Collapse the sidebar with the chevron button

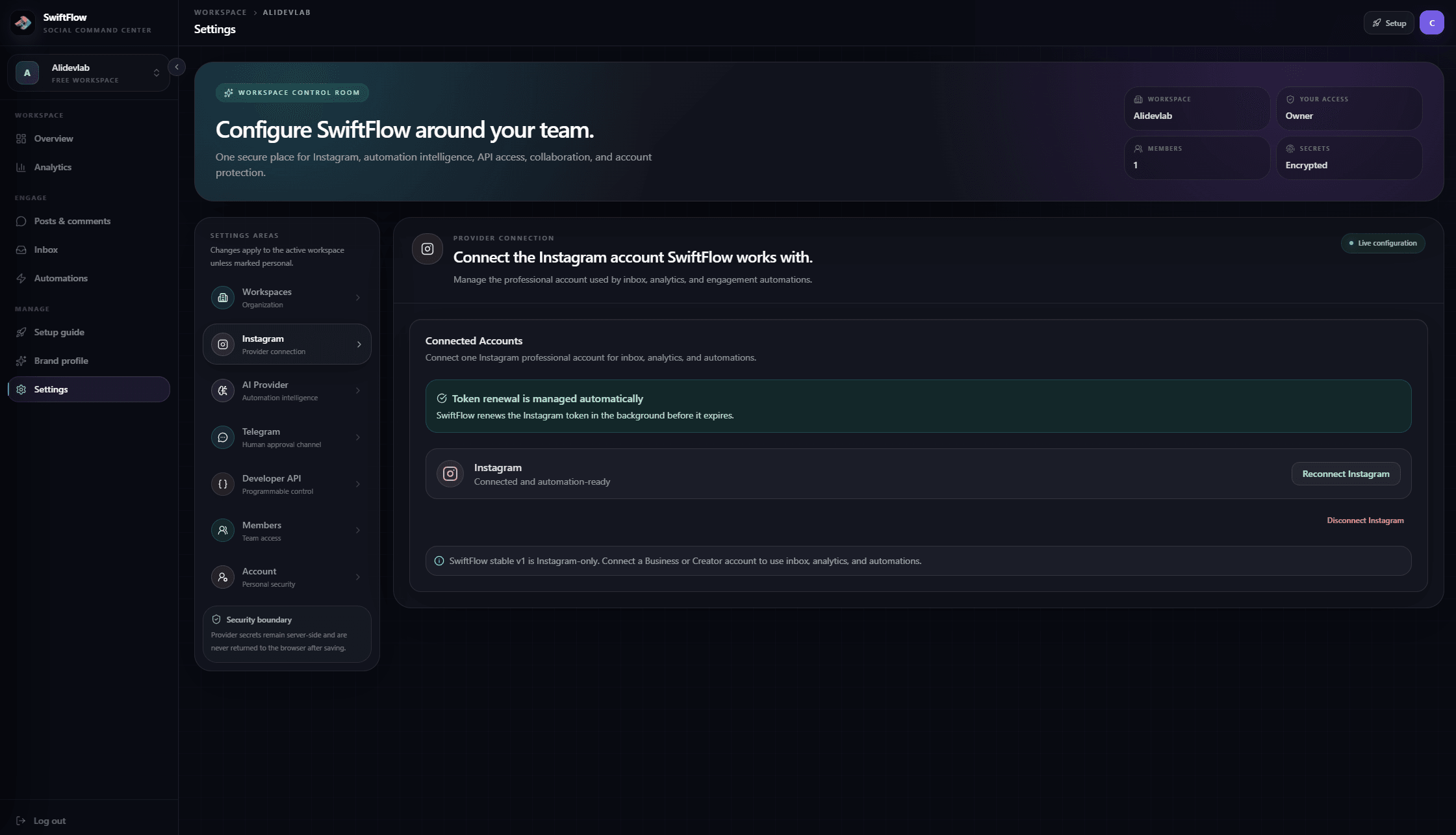coord(177,67)
